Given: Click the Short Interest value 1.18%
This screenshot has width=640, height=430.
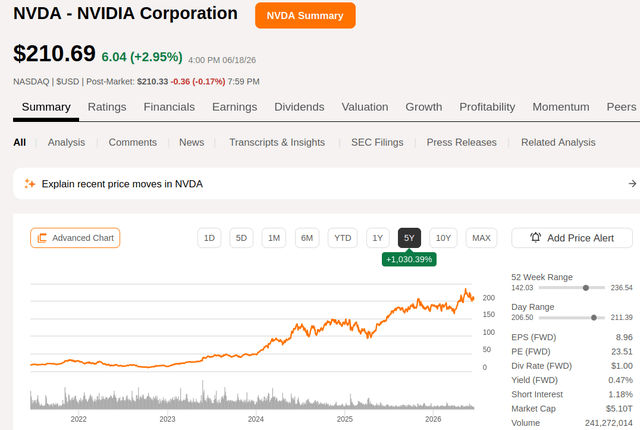Looking at the screenshot, I should [x=620, y=395].
